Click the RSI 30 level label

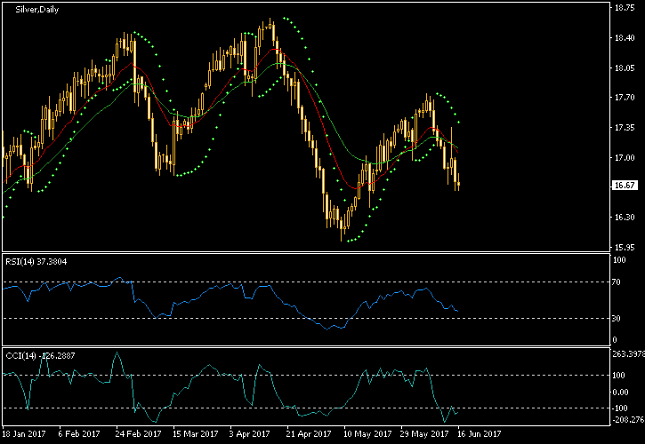click(616, 318)
